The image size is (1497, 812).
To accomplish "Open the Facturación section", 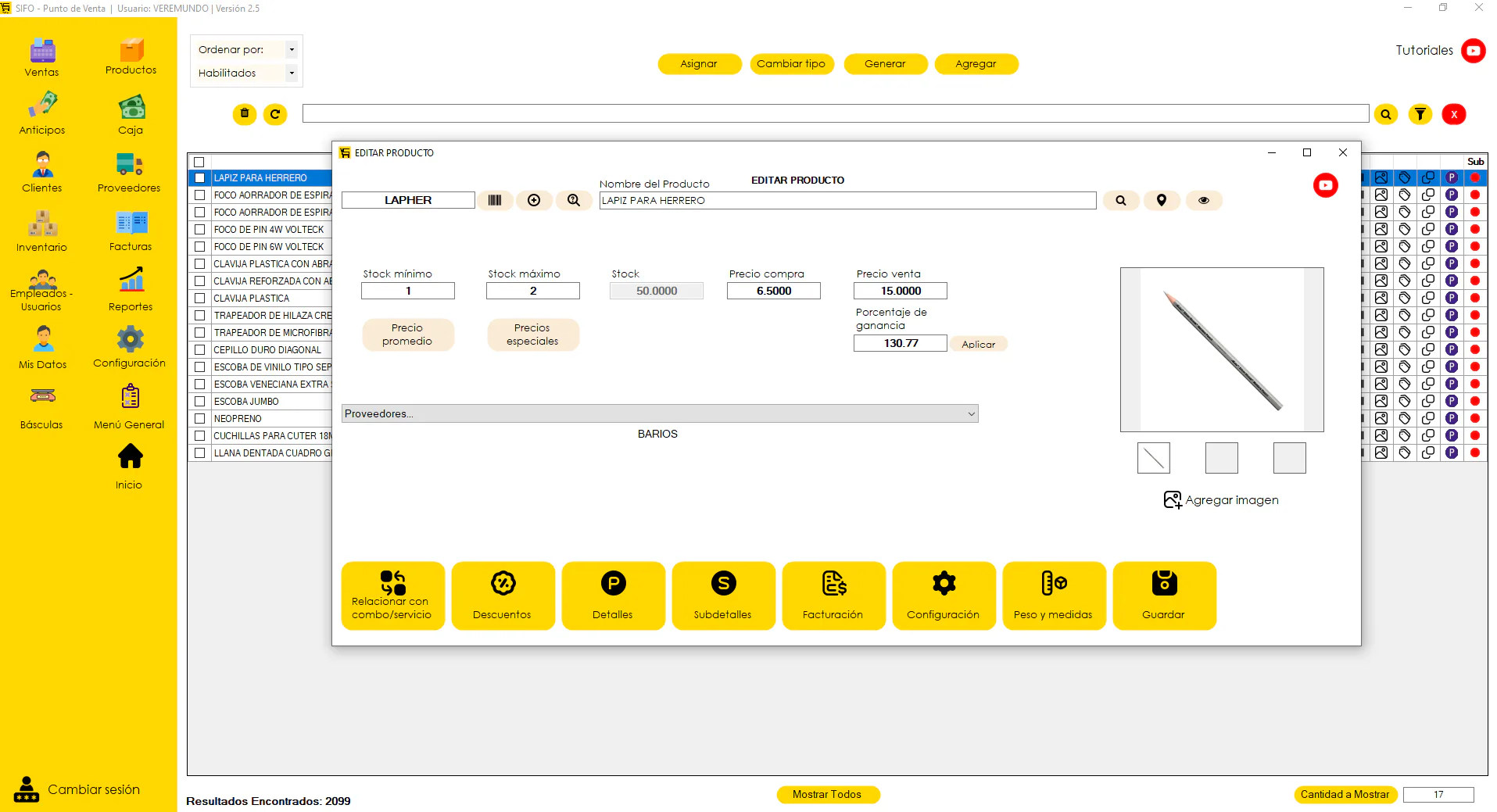I will tap(833, 596).
